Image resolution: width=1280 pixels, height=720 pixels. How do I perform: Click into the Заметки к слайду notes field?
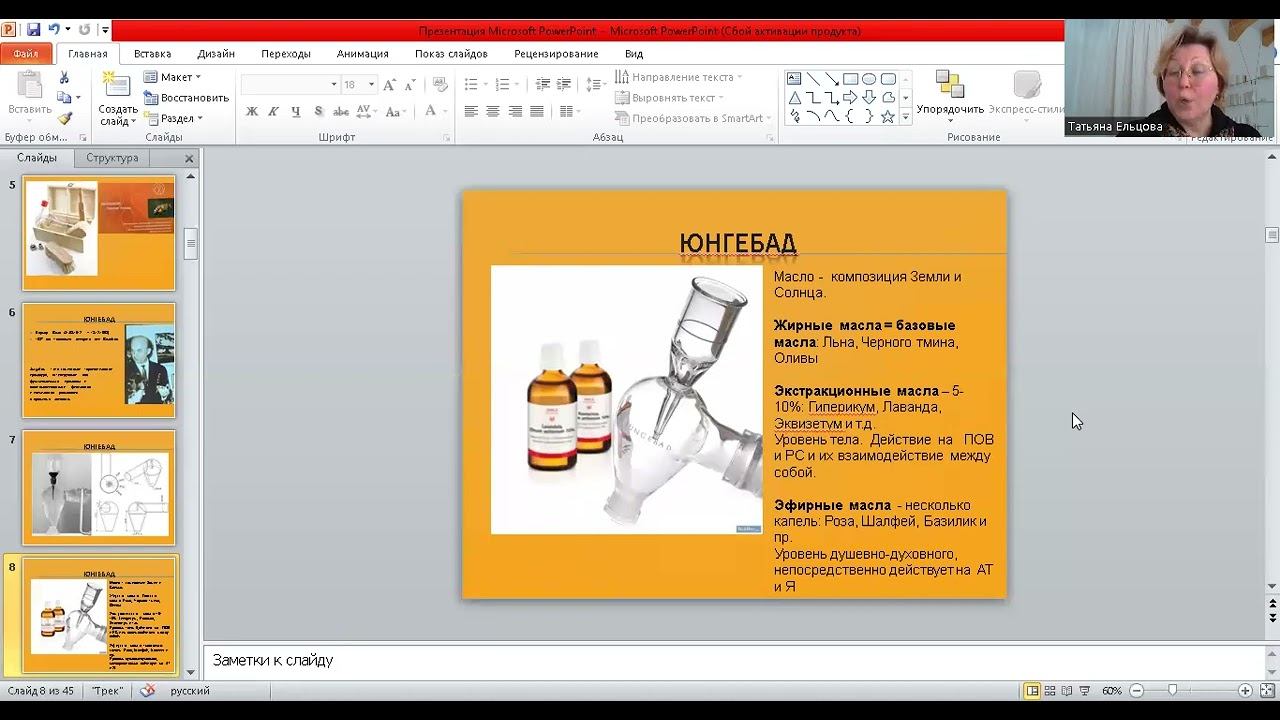point(734,661)
